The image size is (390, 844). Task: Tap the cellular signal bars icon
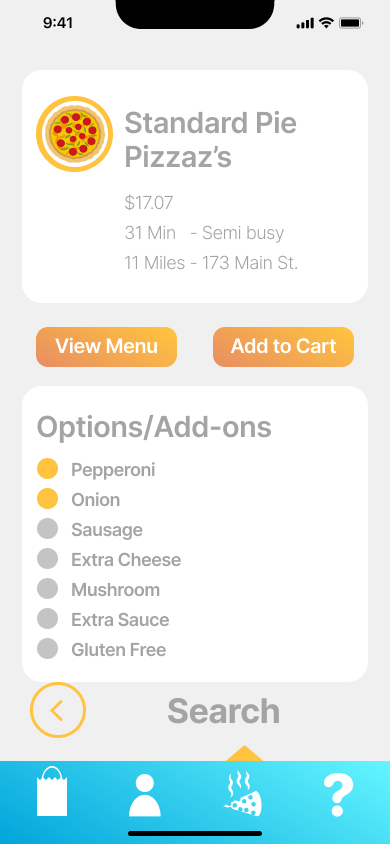(305, 24)
